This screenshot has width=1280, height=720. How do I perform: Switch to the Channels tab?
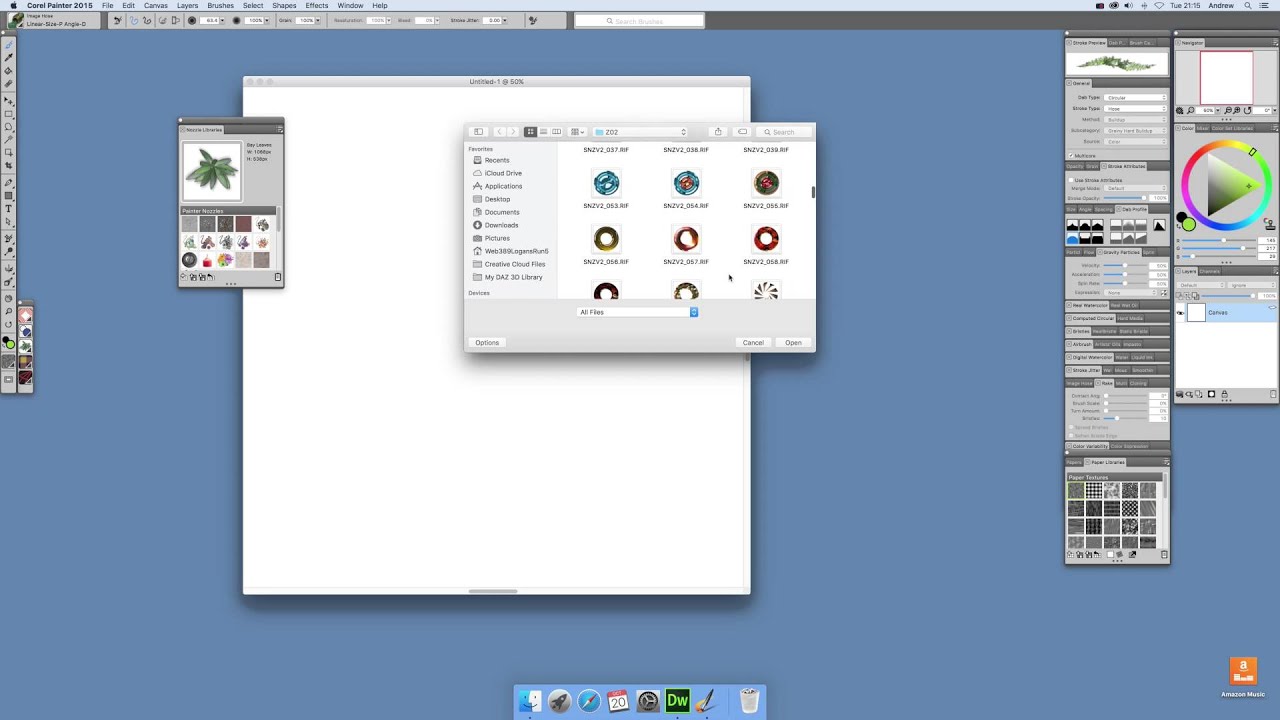[1210, 271]
